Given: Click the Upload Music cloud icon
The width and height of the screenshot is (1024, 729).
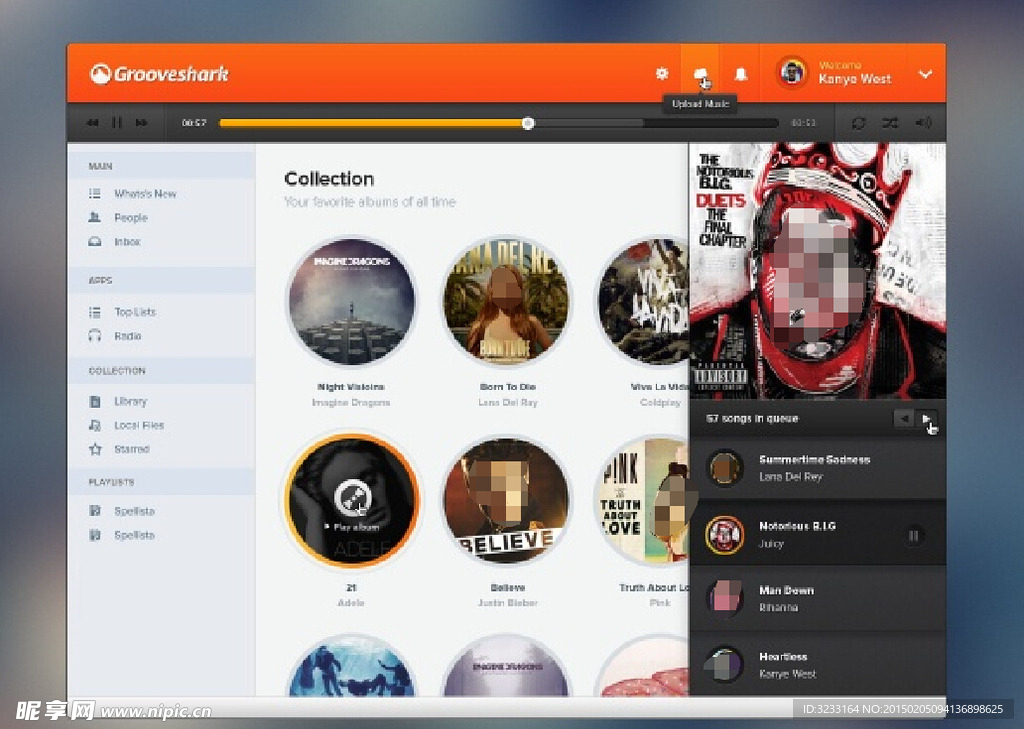Looking at the screenshot, I should coord(701,74).
